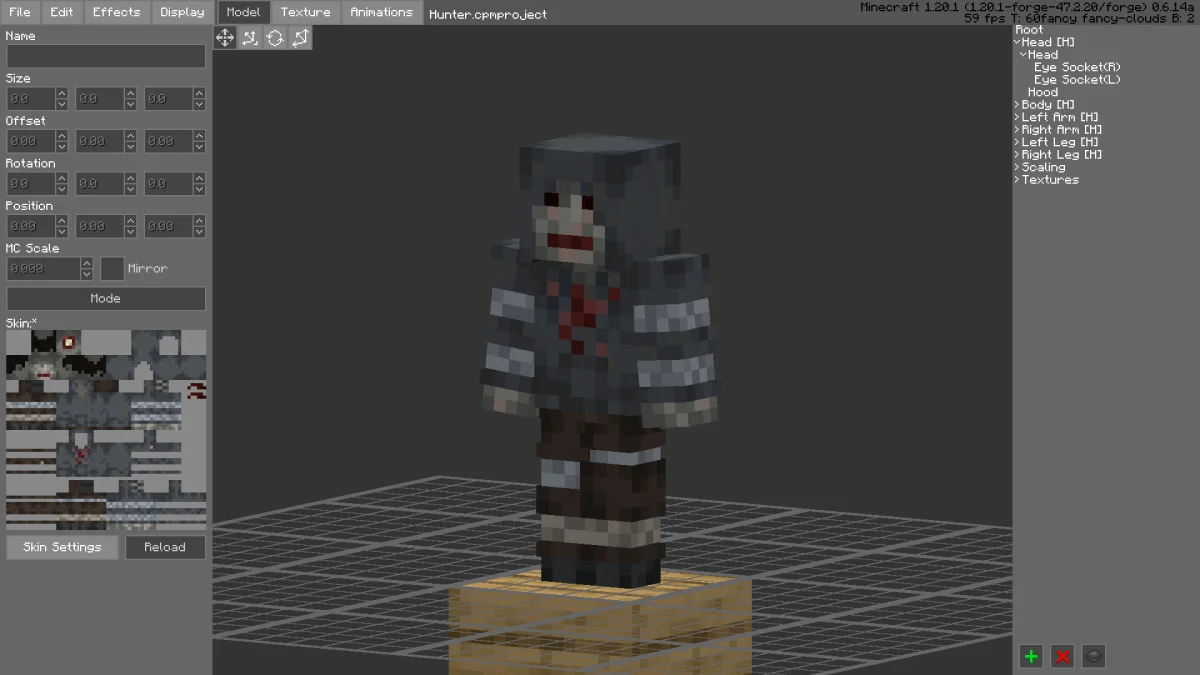Decrease the first Offset value with down arrow
1200x675 pixels.
tap(62, 147)
